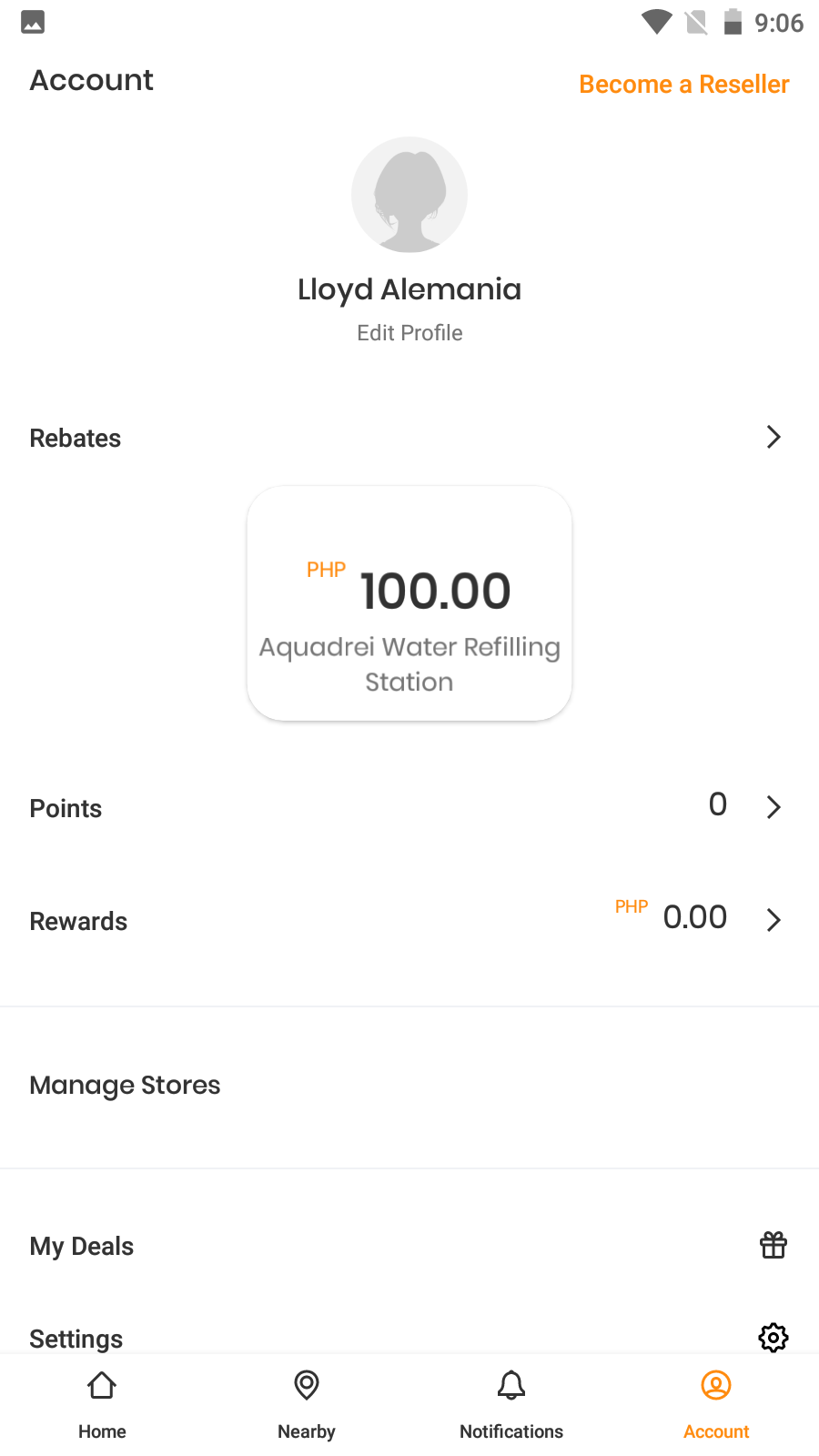Screen dimensions: 819x1456
Task: Tap the Wi-Fi signal icon
Action: [656, 22]
